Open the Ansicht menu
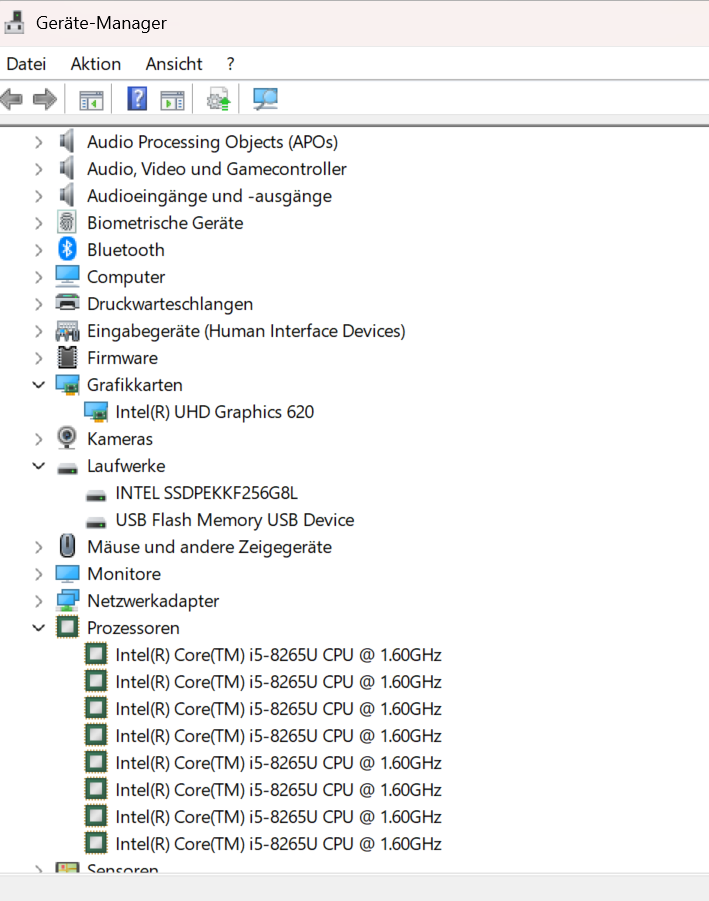 coord(174,64)
